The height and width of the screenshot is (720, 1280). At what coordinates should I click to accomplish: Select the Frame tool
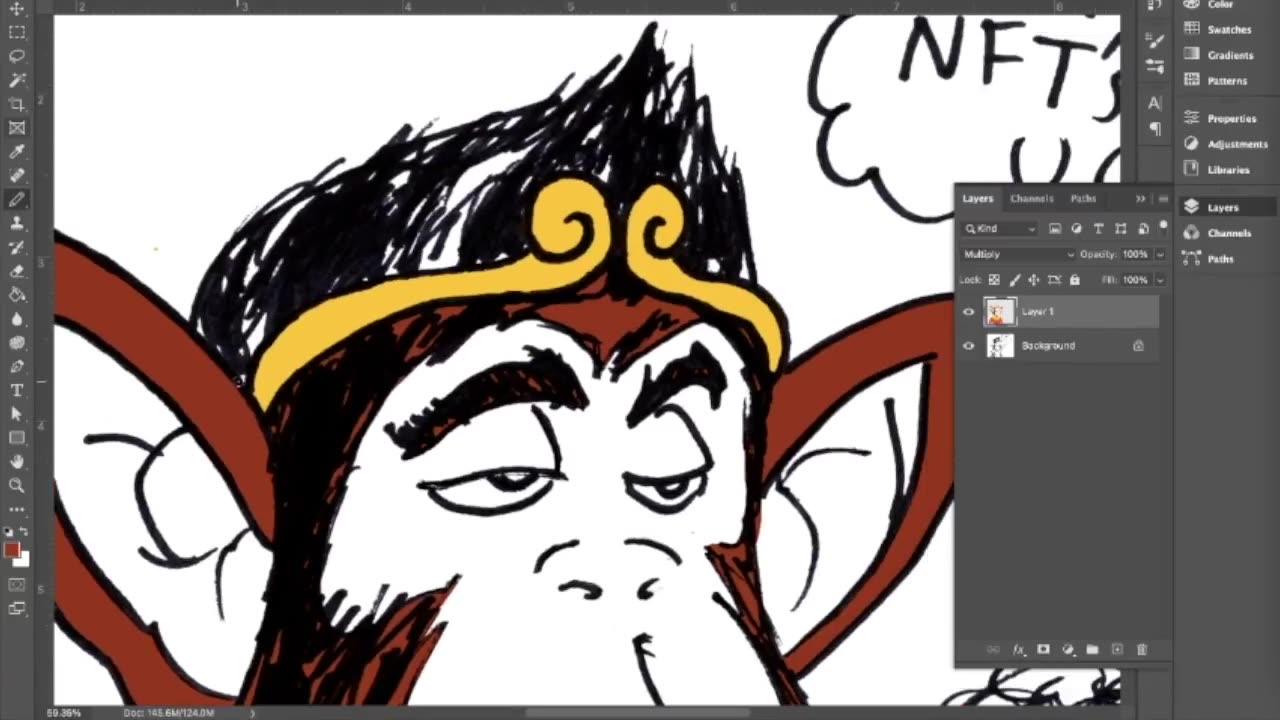17,128
